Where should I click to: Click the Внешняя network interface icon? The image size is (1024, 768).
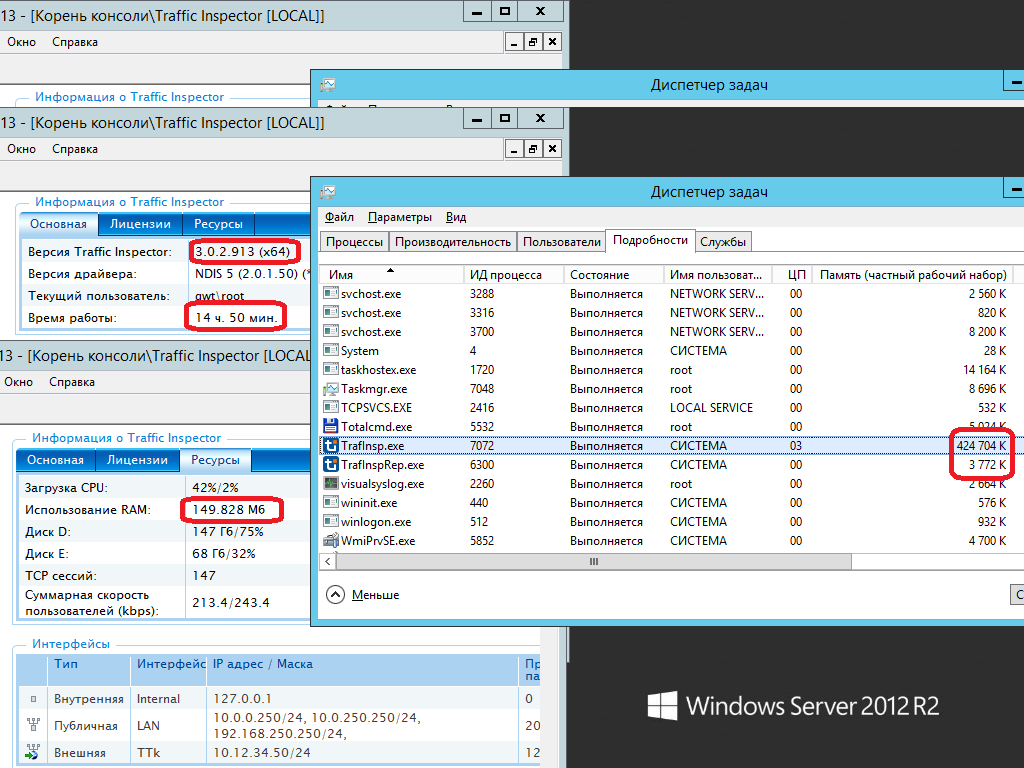coord(33,752)
